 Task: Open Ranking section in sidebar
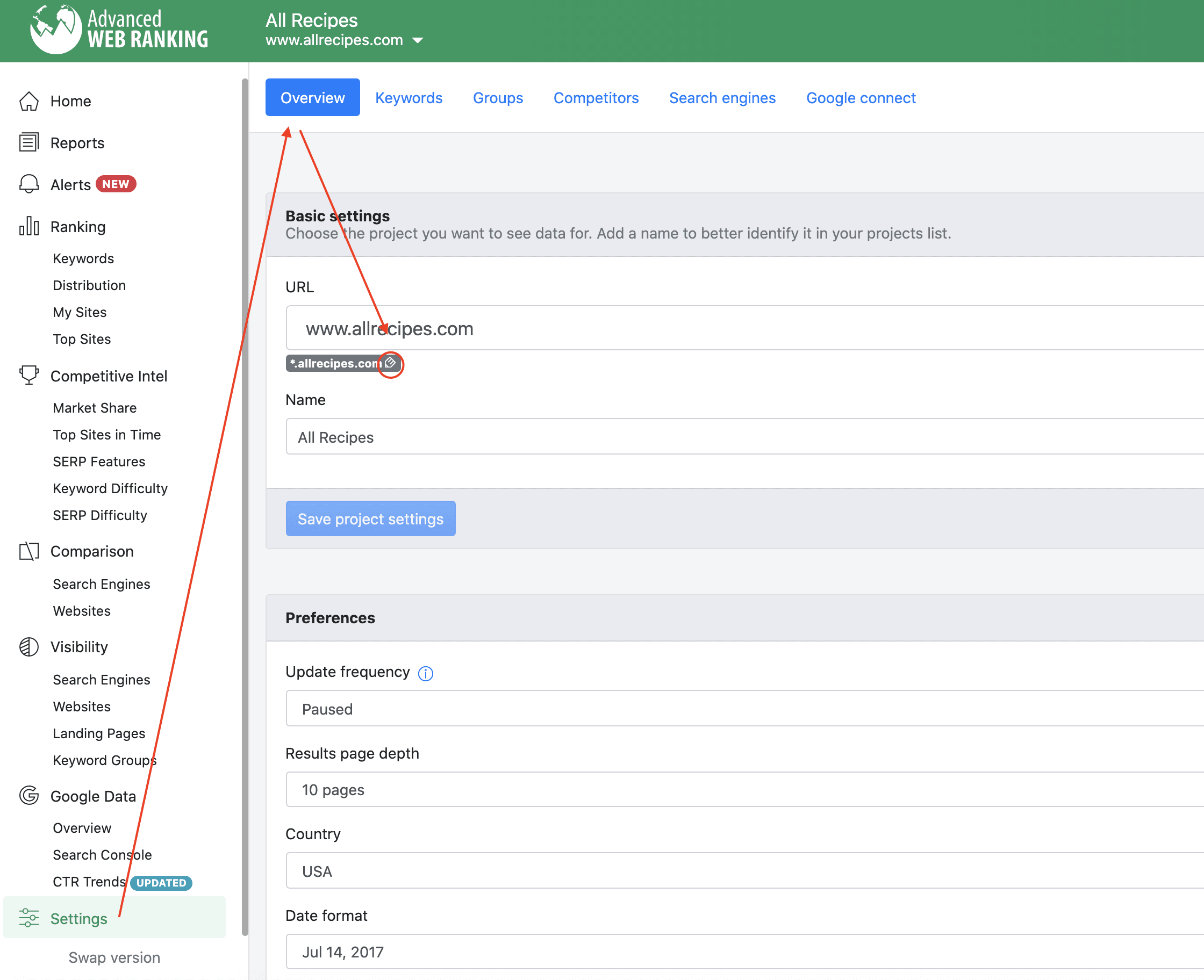(x=78, y=226)
